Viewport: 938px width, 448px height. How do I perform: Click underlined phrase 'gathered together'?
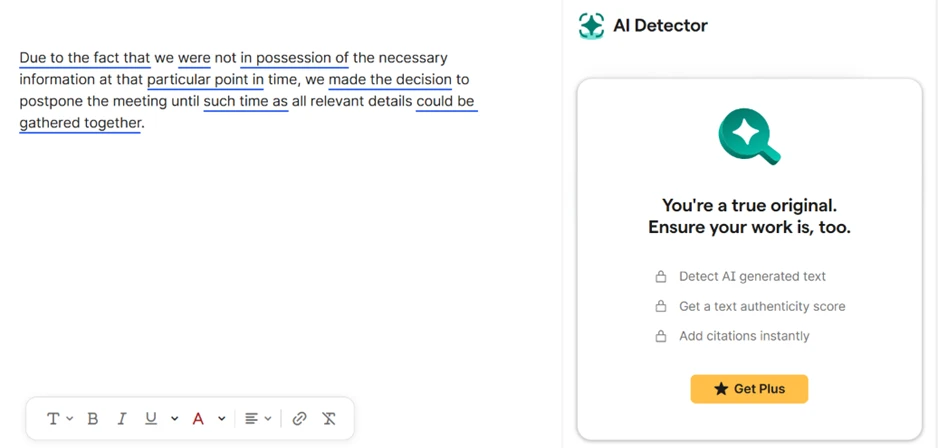80,123
